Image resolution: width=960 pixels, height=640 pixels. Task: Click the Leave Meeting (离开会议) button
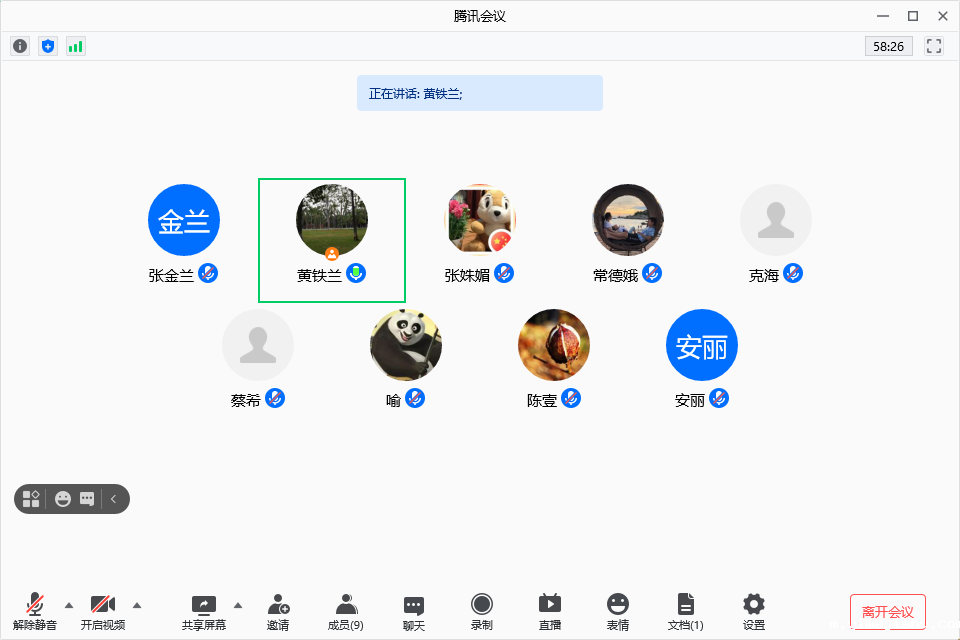coord(887,611)
